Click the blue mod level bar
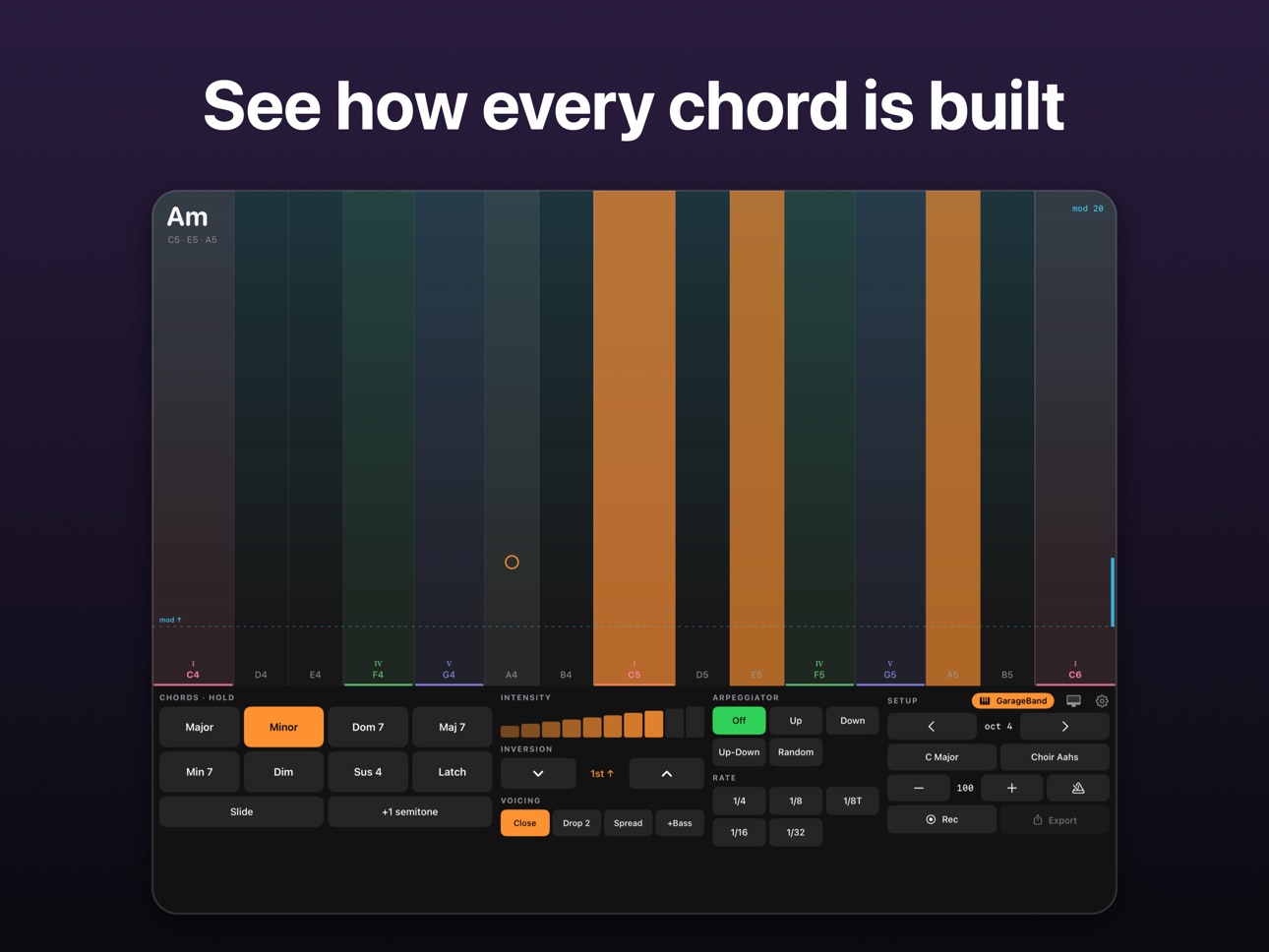Screen dimensions: 1269x952 pos(1113,591)
